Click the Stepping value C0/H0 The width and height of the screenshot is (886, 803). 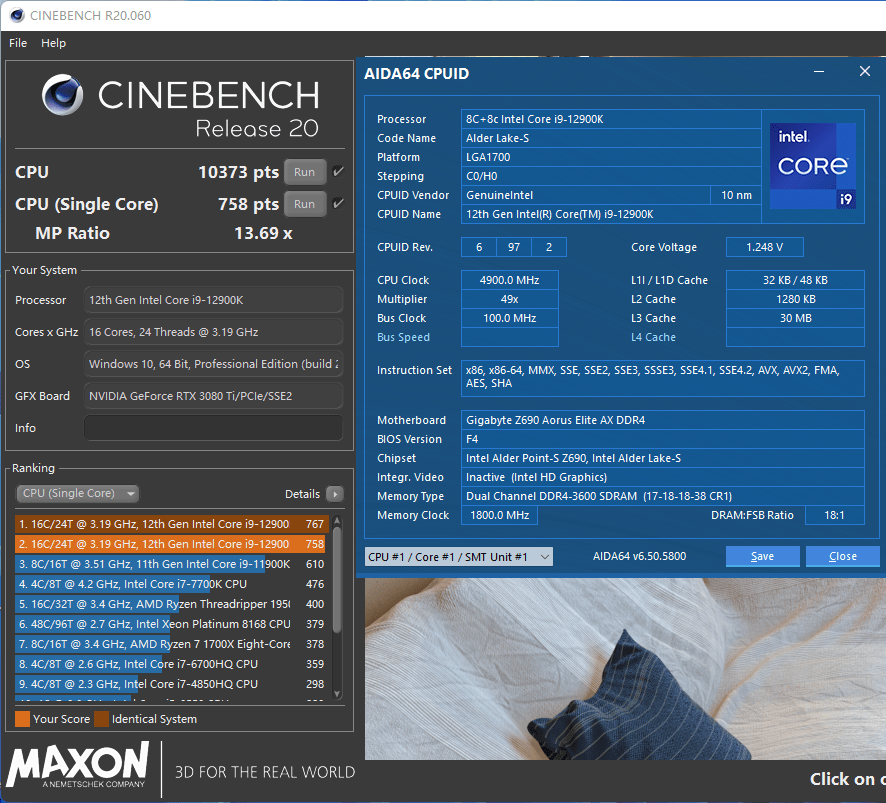pos(611,176)
